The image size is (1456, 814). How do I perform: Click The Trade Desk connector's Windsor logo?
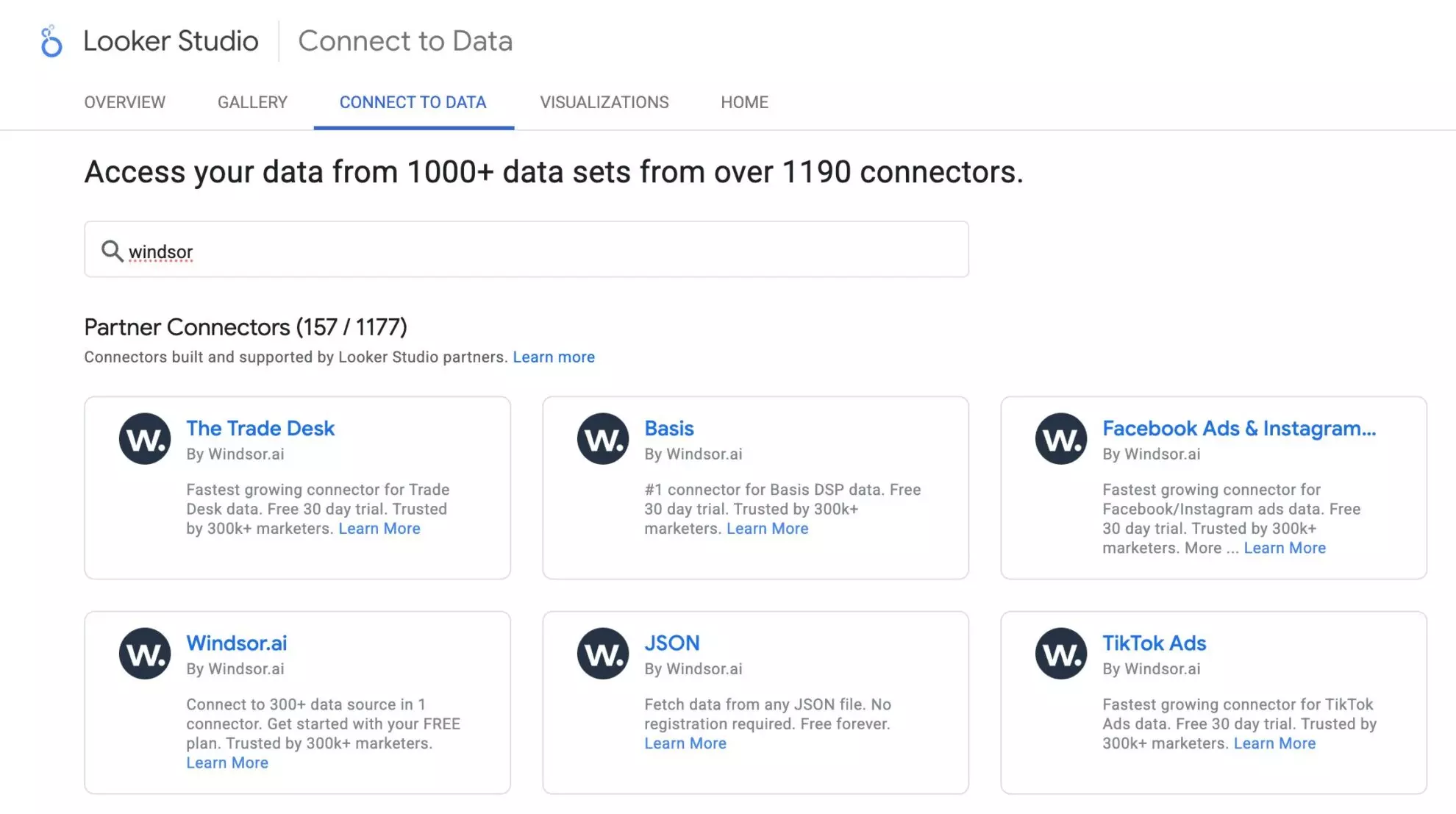[x=145, y=439]
